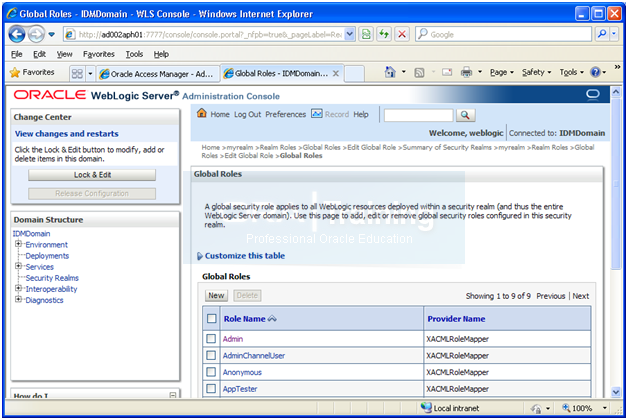
Task: Go back with the browser Back arrow
Action: point(17,34)
